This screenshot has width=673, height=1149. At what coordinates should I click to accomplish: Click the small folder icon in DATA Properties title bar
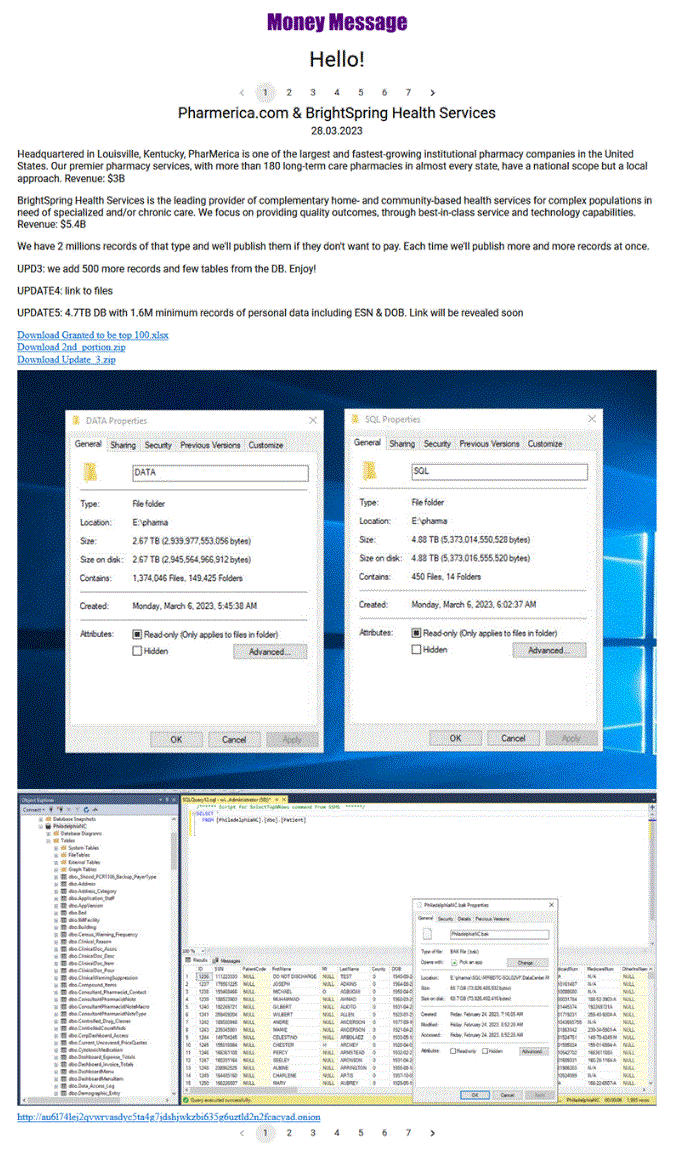[76, 420]
